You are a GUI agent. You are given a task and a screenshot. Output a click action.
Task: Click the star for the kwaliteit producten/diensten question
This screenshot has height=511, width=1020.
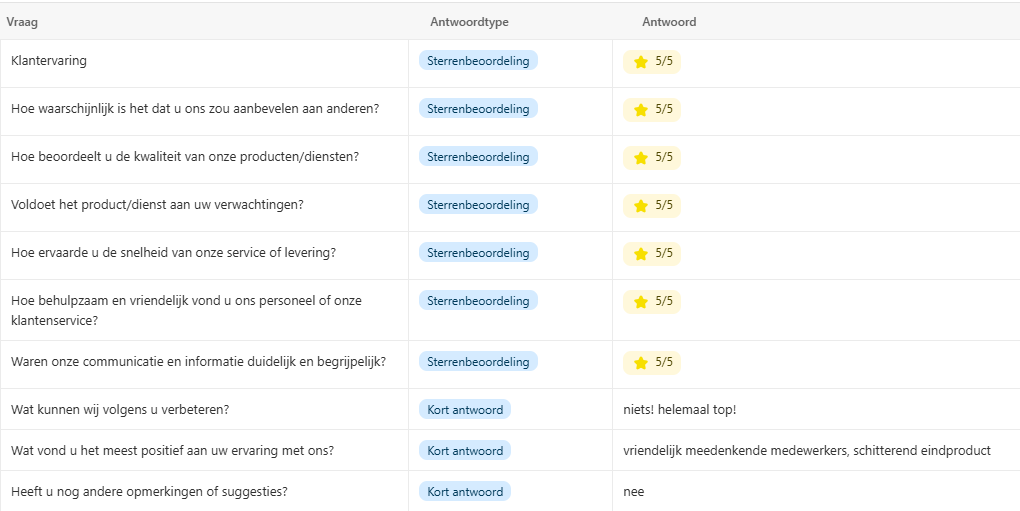coord(641,158)
